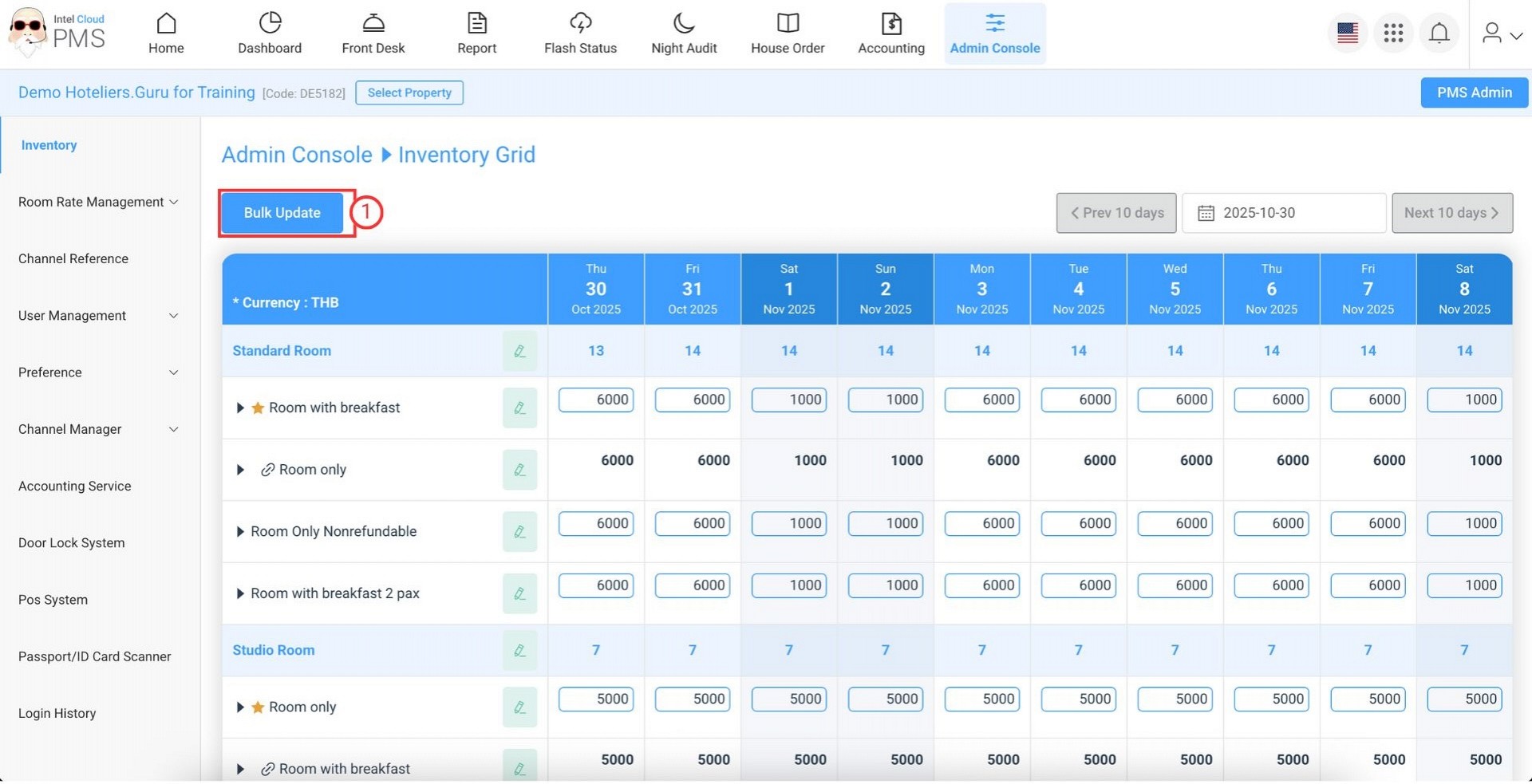Click edit icon for Room with breakfast 2 pax
The height and width of the screenshot is (784, 1532).
(x=519, y=594)
